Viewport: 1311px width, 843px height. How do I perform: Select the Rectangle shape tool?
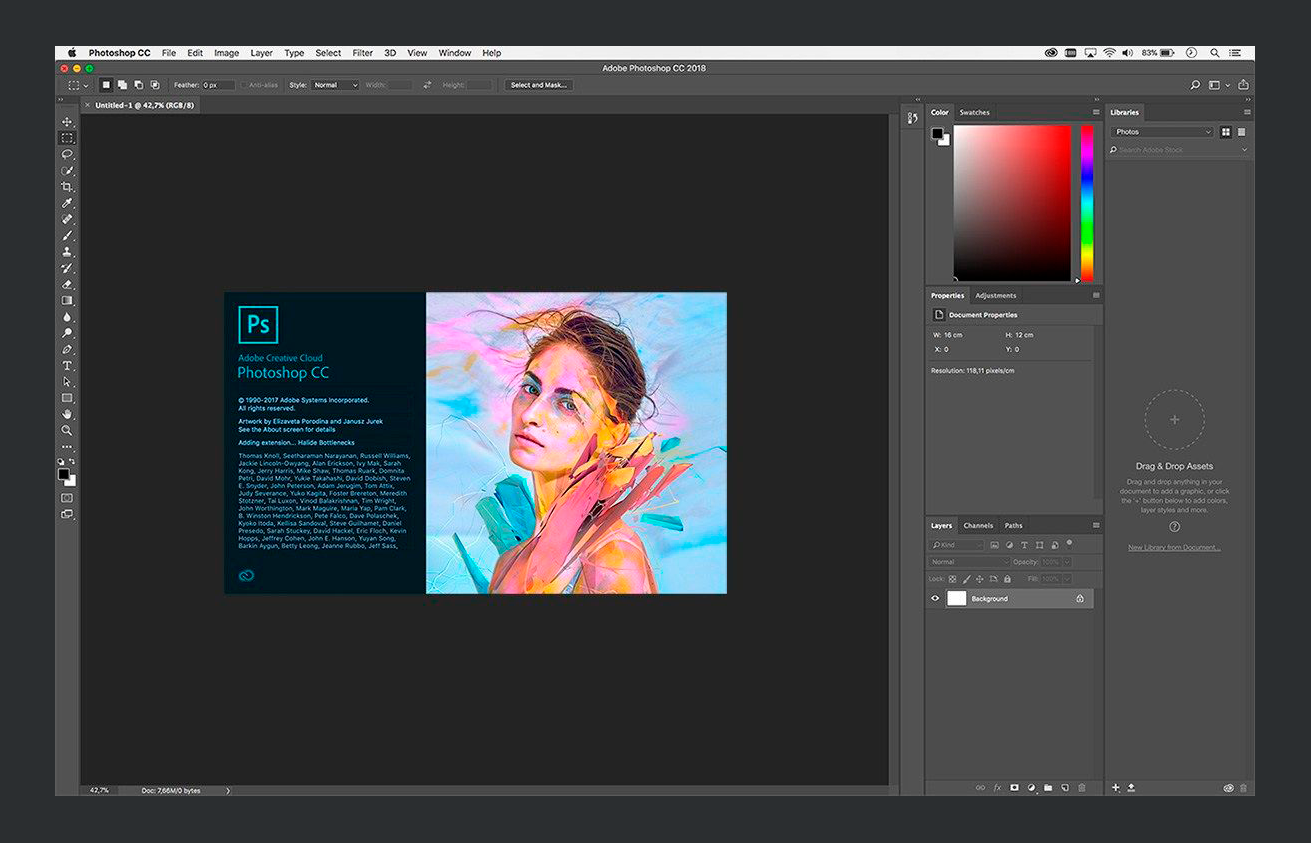67,398
